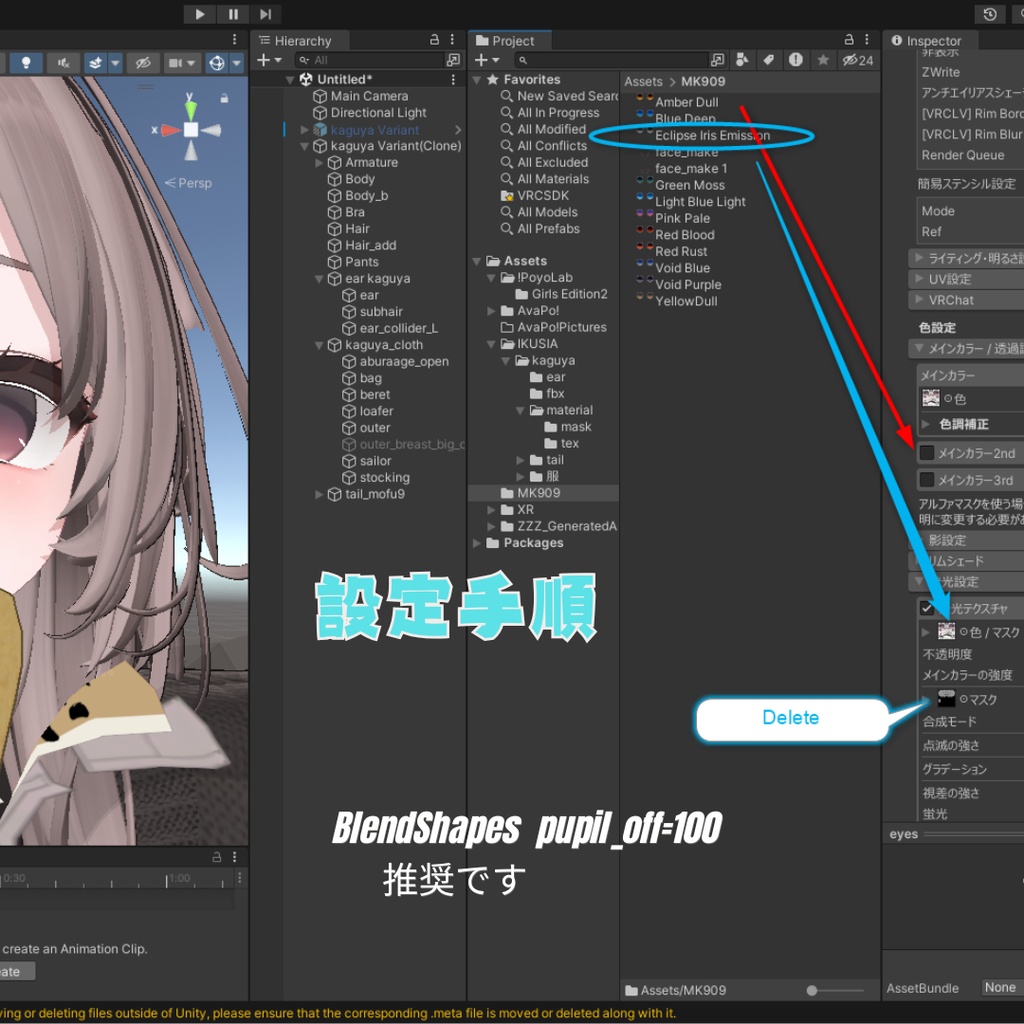This screenshot has width=1024, height=1024.
Task: Toggle hidden objects visibility icon in Scene view
Action: 142,63
